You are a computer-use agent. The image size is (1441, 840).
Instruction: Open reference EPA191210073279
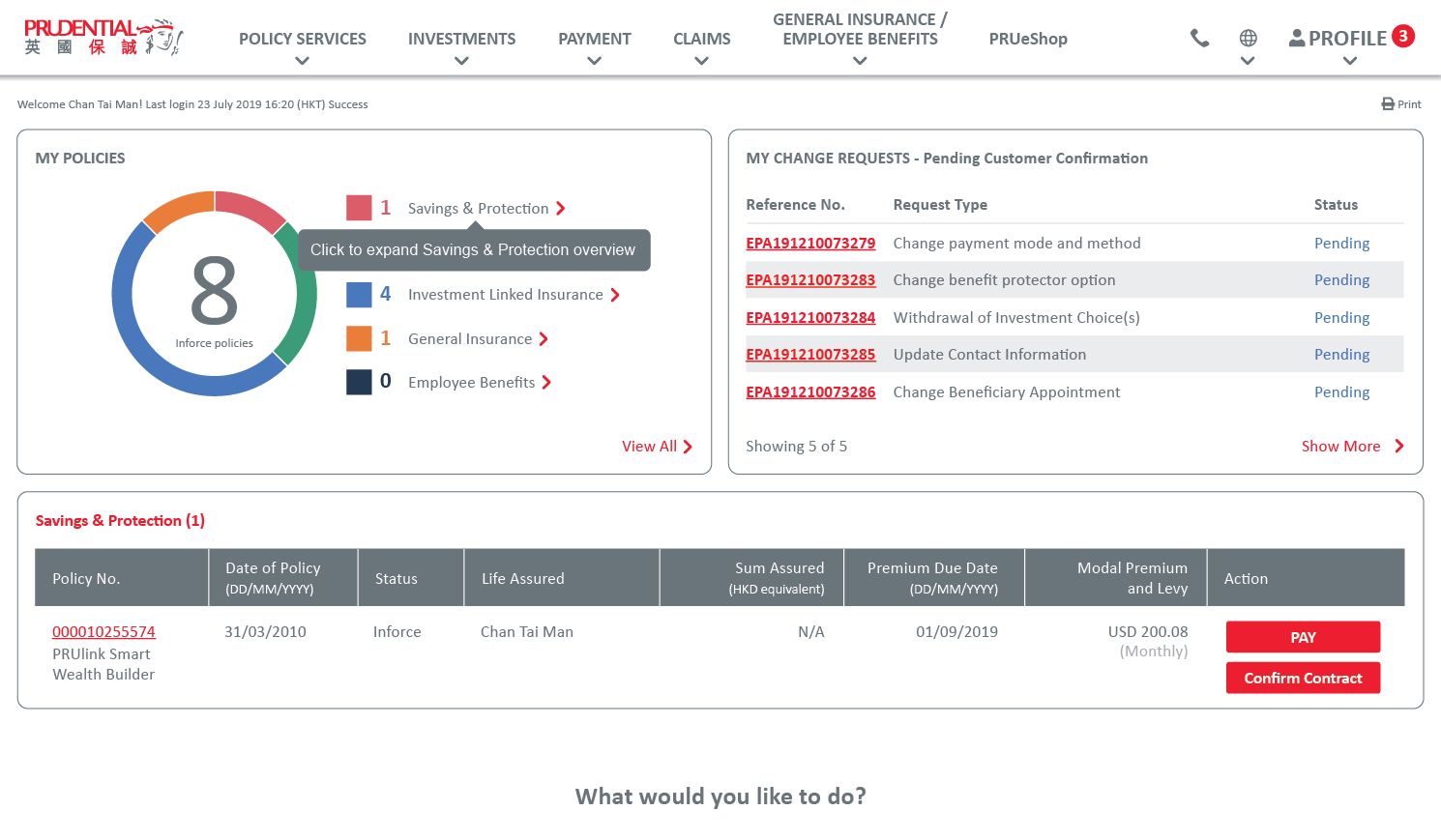[x=810, y=244]
